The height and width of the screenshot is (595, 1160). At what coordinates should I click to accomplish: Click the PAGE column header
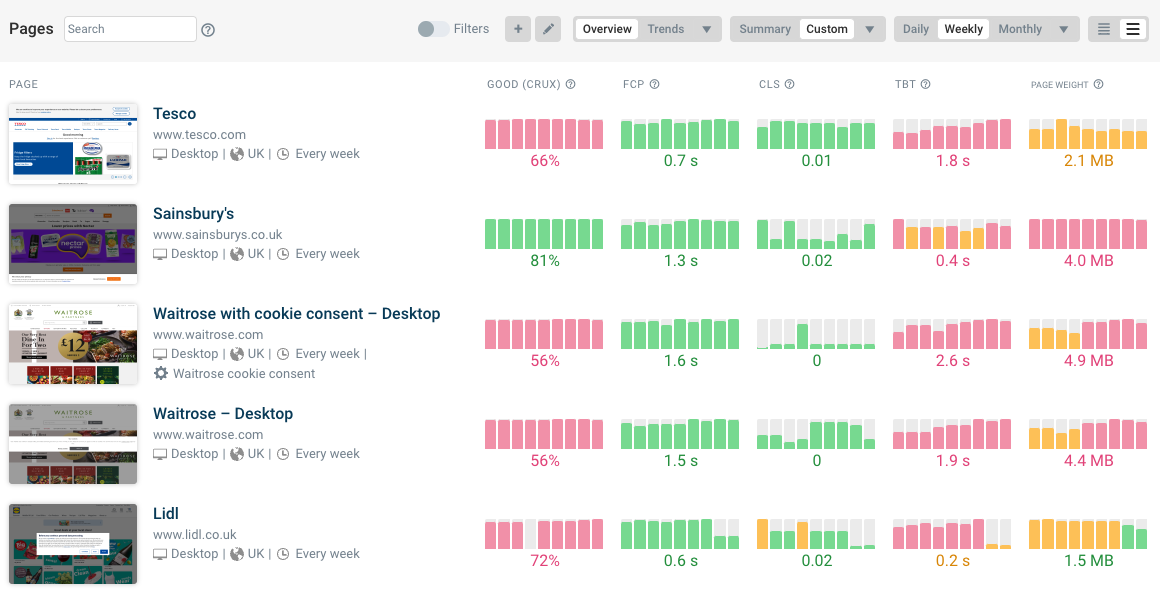click(24, 84)
